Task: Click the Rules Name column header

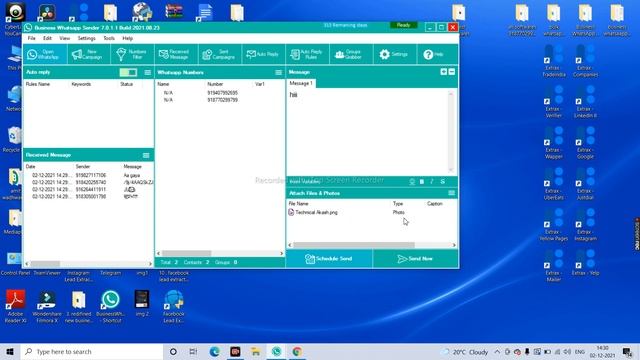Action: [38, 84]
